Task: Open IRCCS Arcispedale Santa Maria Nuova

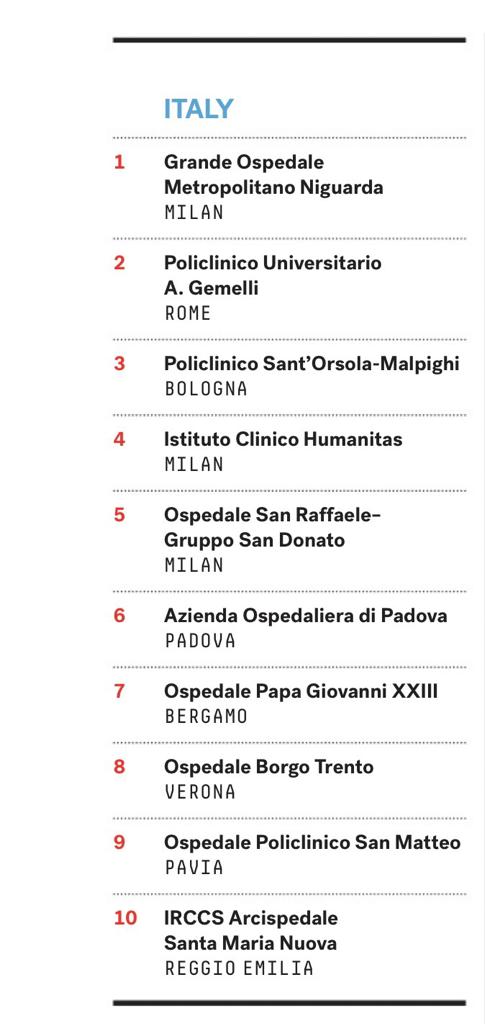Action: pyautogui.click(x=251, y=931)
